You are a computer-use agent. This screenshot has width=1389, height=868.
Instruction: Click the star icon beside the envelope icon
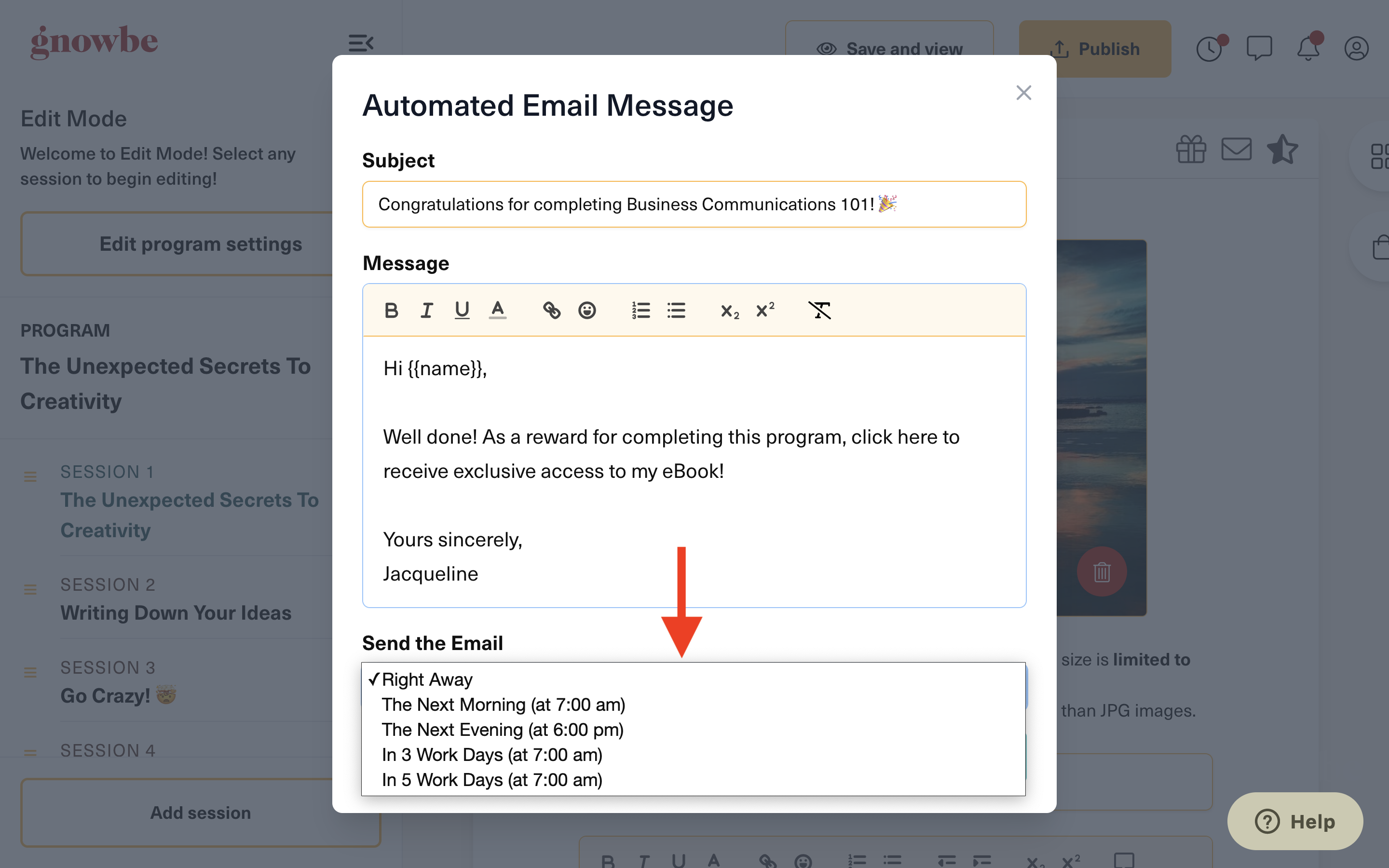(1282, 149)
